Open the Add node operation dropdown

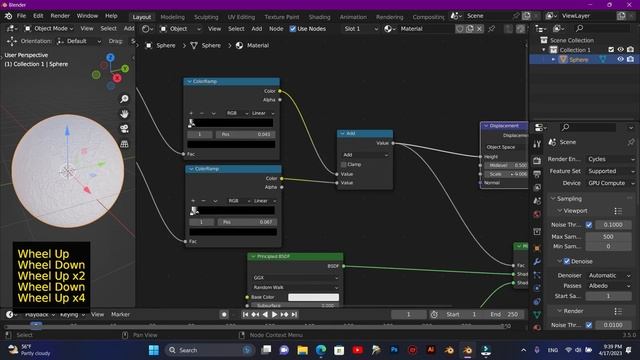tap(365, 155)
